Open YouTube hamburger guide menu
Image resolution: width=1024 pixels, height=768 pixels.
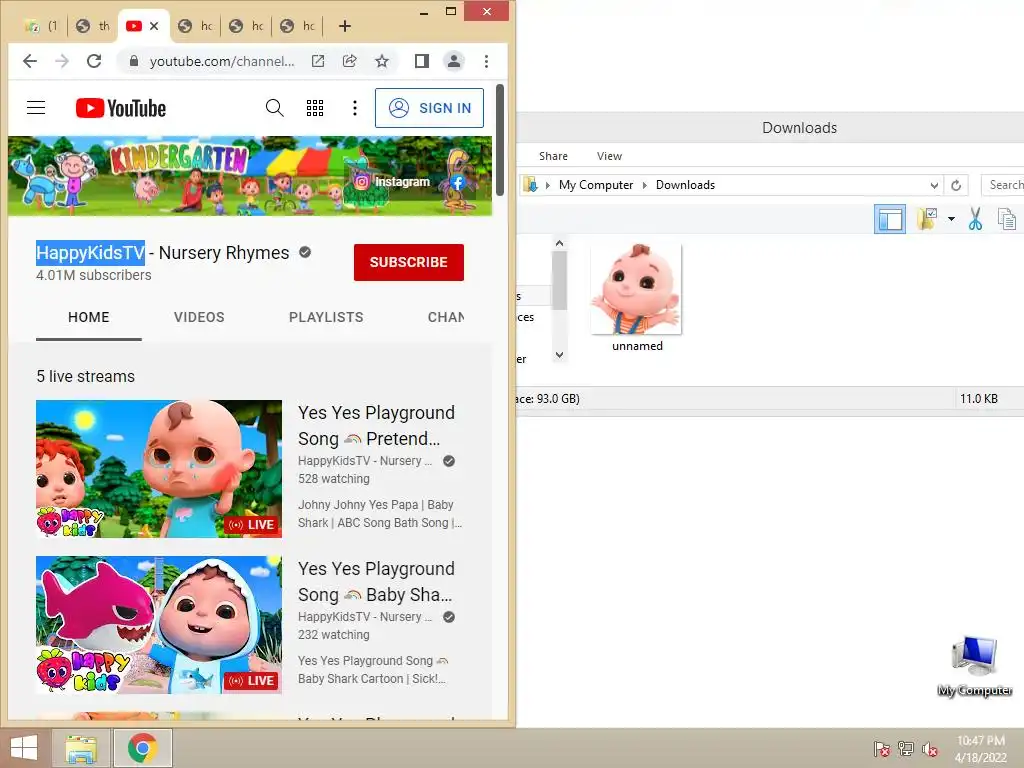click(x=36, y=108)
